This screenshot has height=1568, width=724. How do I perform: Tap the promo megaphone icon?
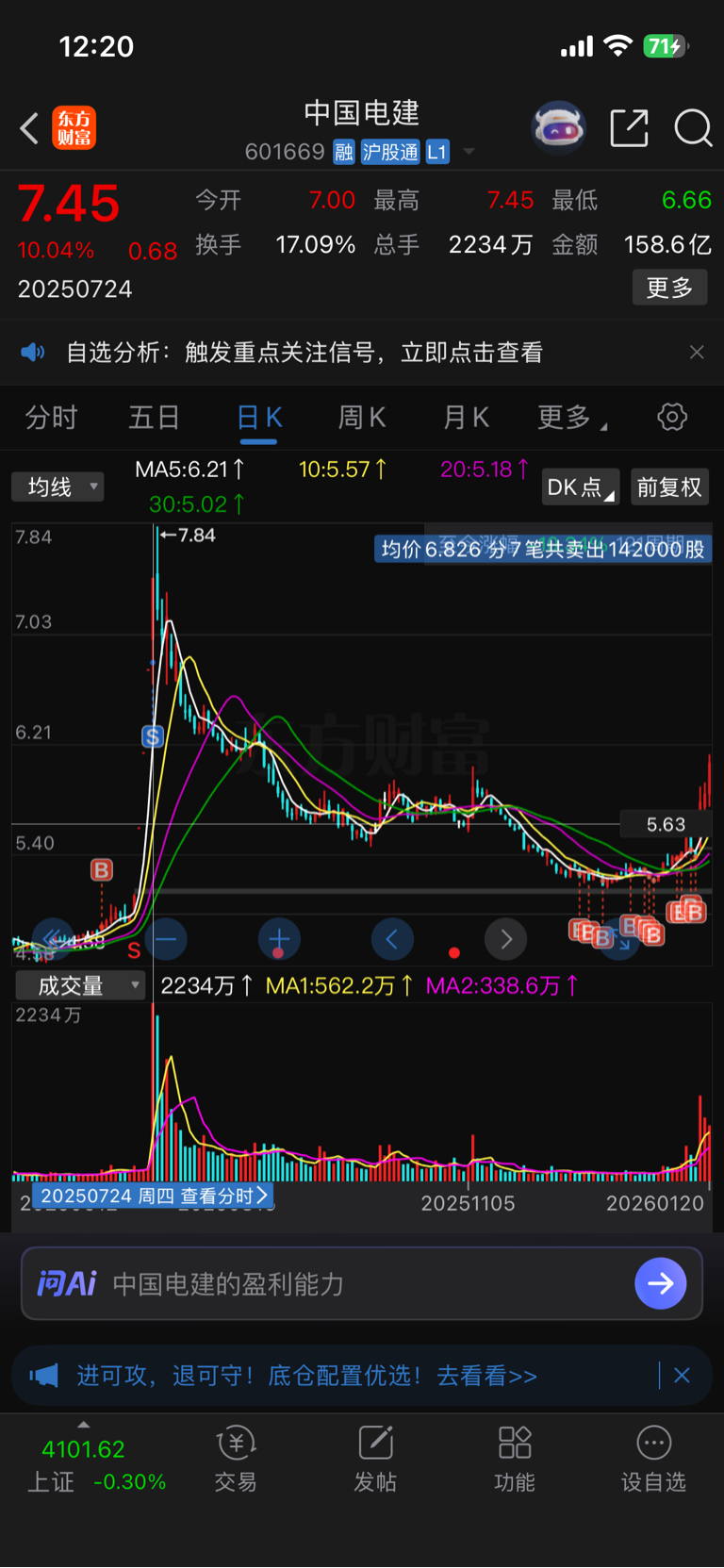click(43, 1376)
